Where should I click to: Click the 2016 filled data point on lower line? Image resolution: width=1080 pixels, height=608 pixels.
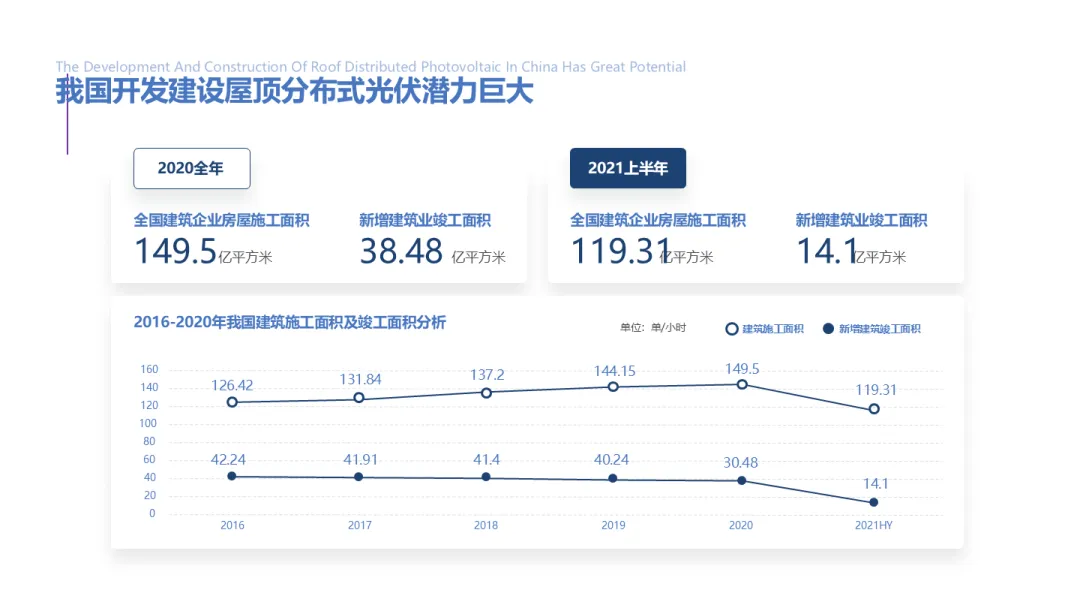point(232,476)
